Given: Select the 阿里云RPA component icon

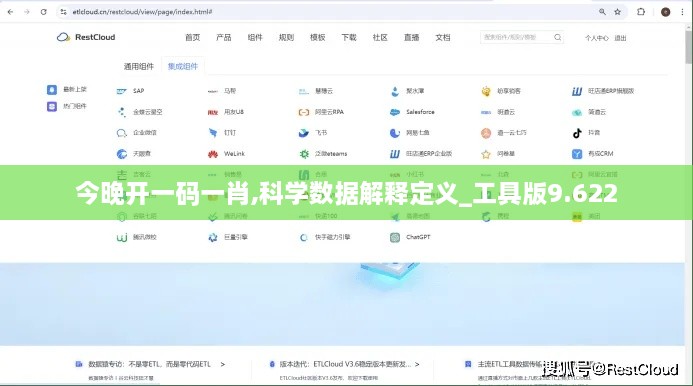Looking at the screenshot, I should [x=304, y=112].
